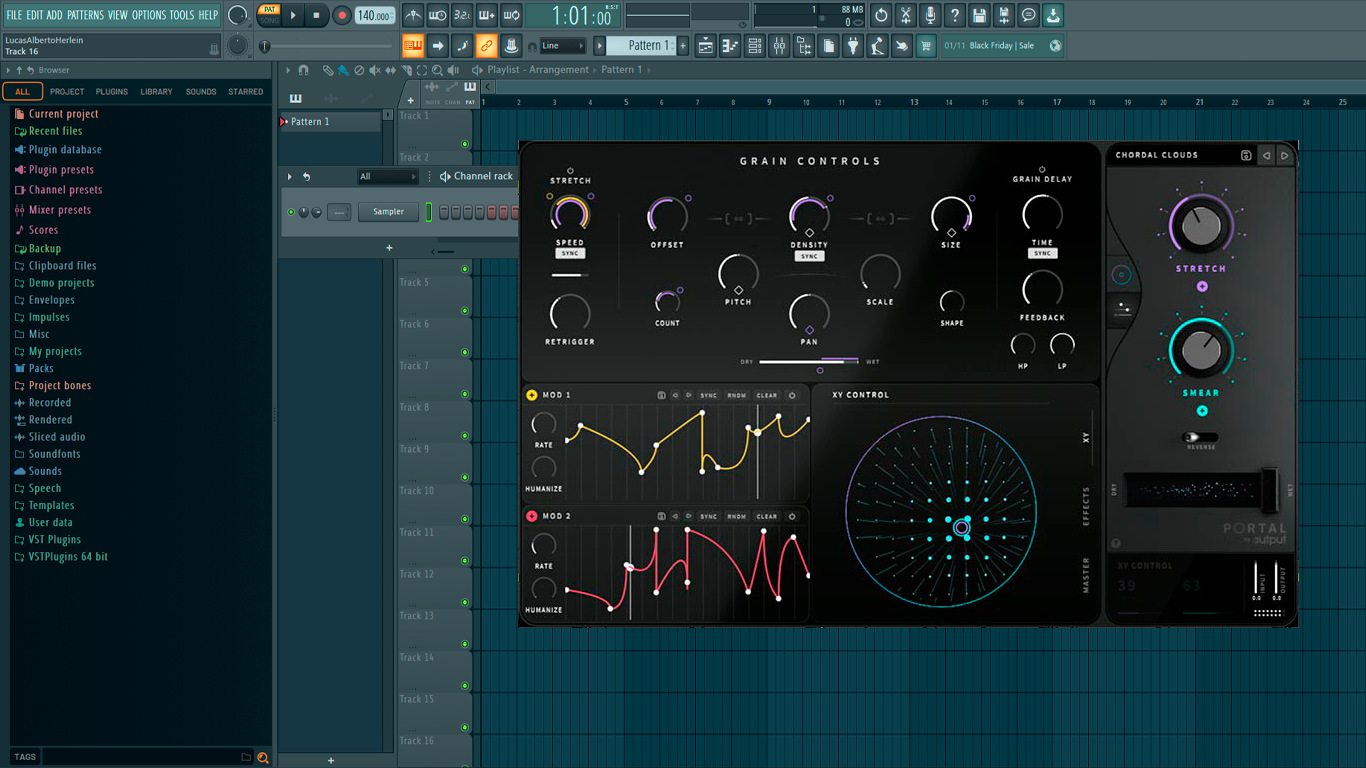The image size is (1366, 768).
Task: Click the transport Play button
Action: [x=293, y=16]
